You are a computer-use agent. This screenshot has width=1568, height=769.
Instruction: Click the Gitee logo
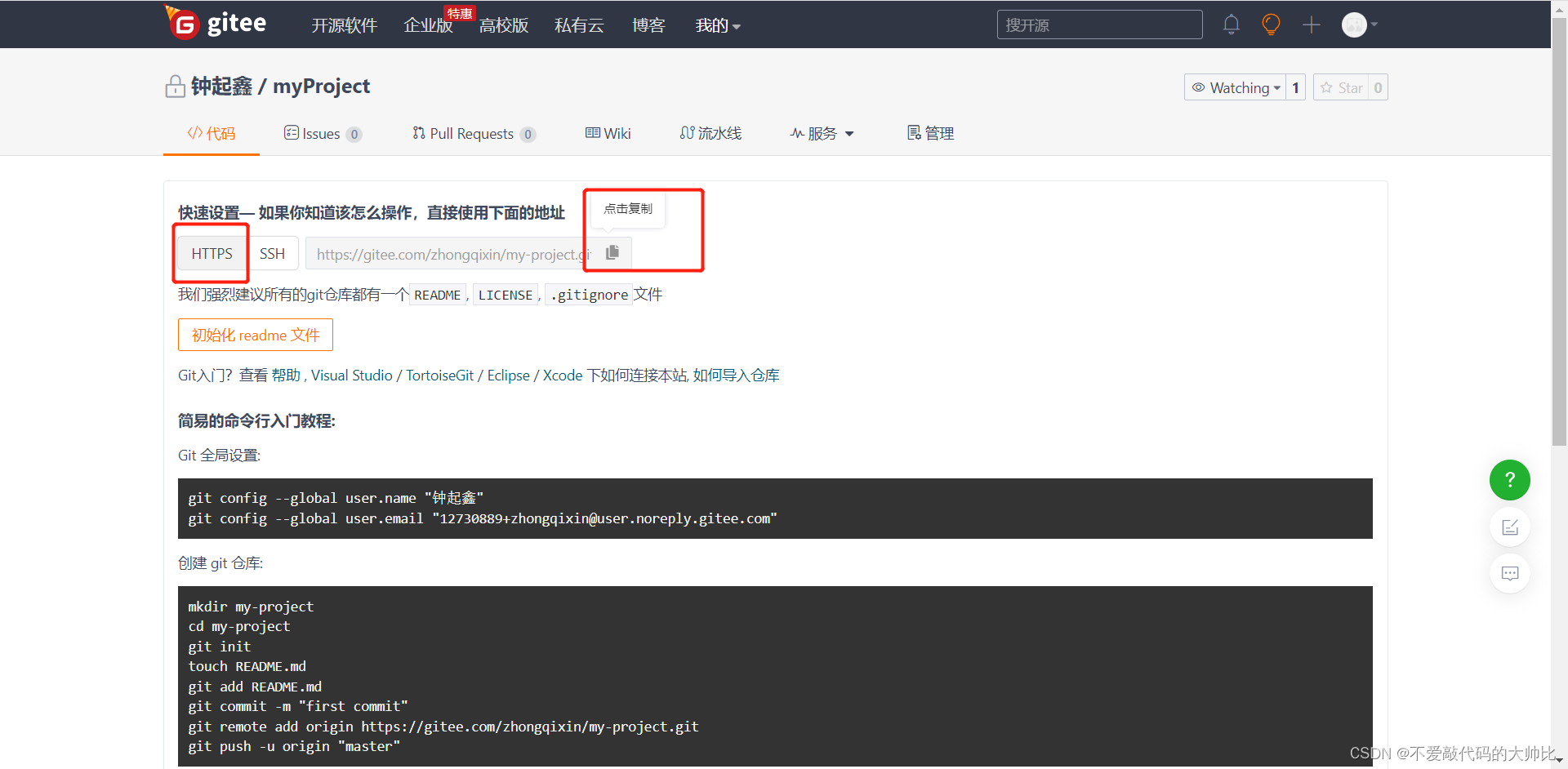(216, 24)
